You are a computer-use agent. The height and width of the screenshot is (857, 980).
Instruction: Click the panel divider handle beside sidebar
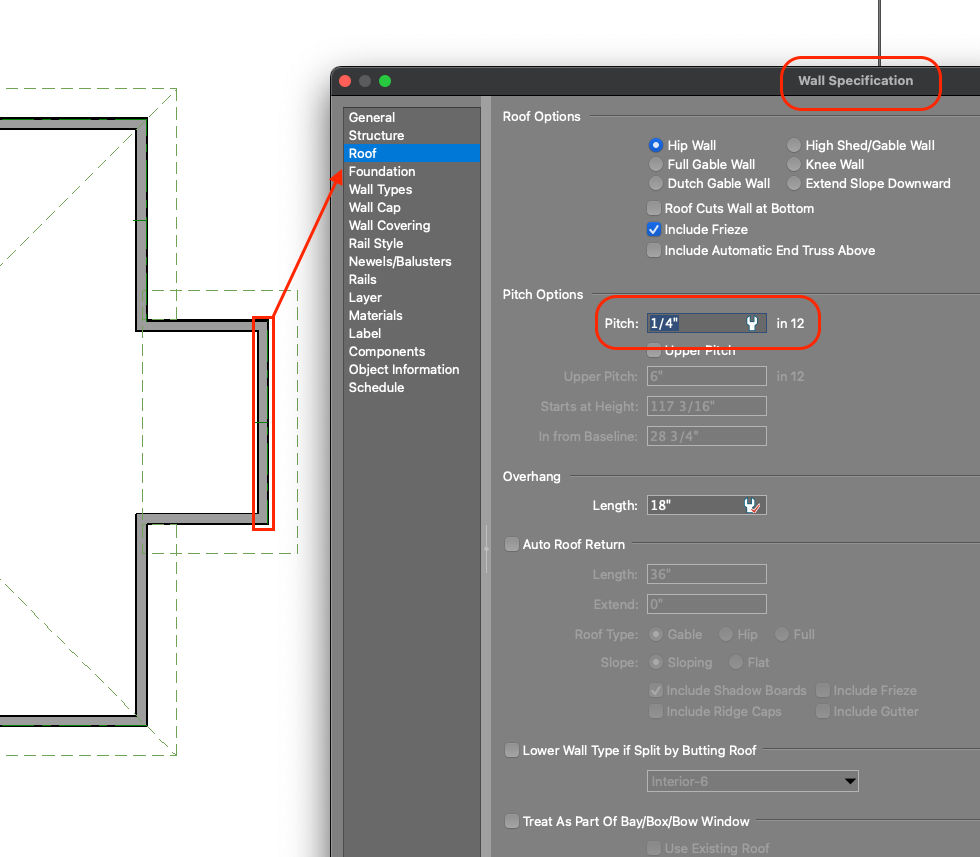click(x=486, y=548)
